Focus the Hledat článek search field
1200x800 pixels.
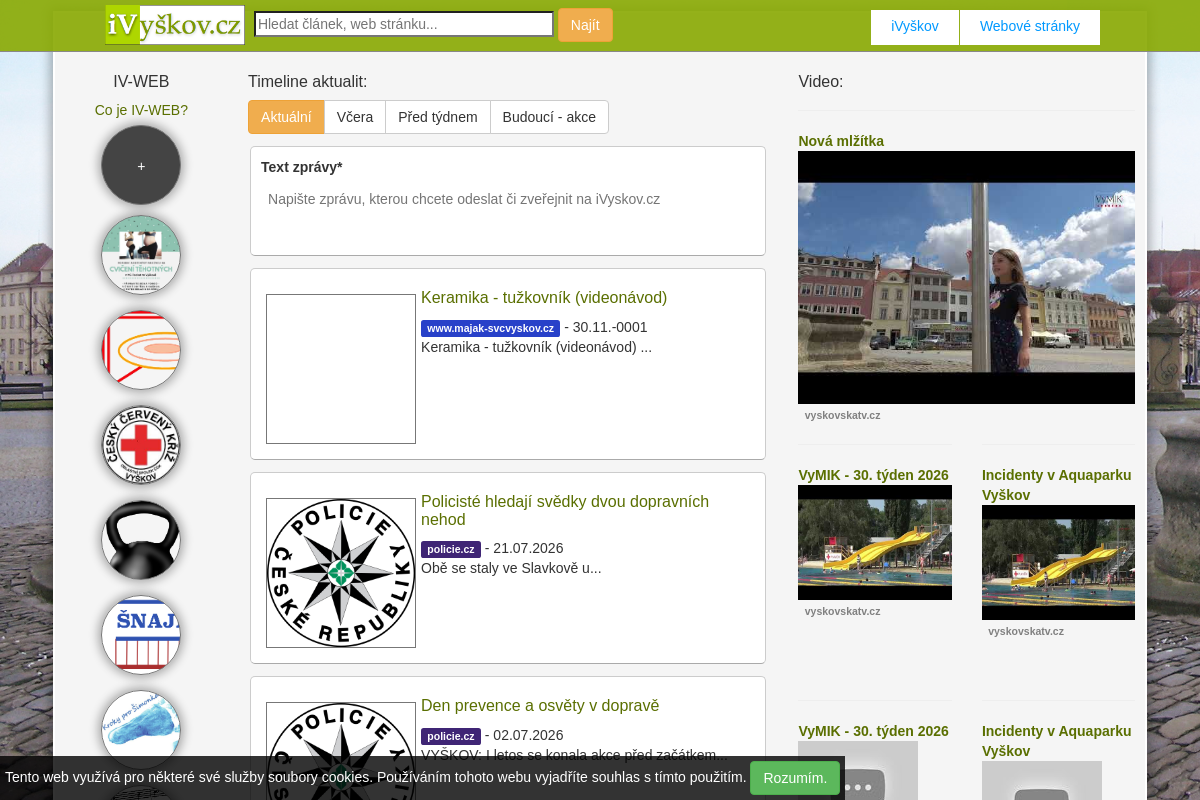tap(404, 24)
